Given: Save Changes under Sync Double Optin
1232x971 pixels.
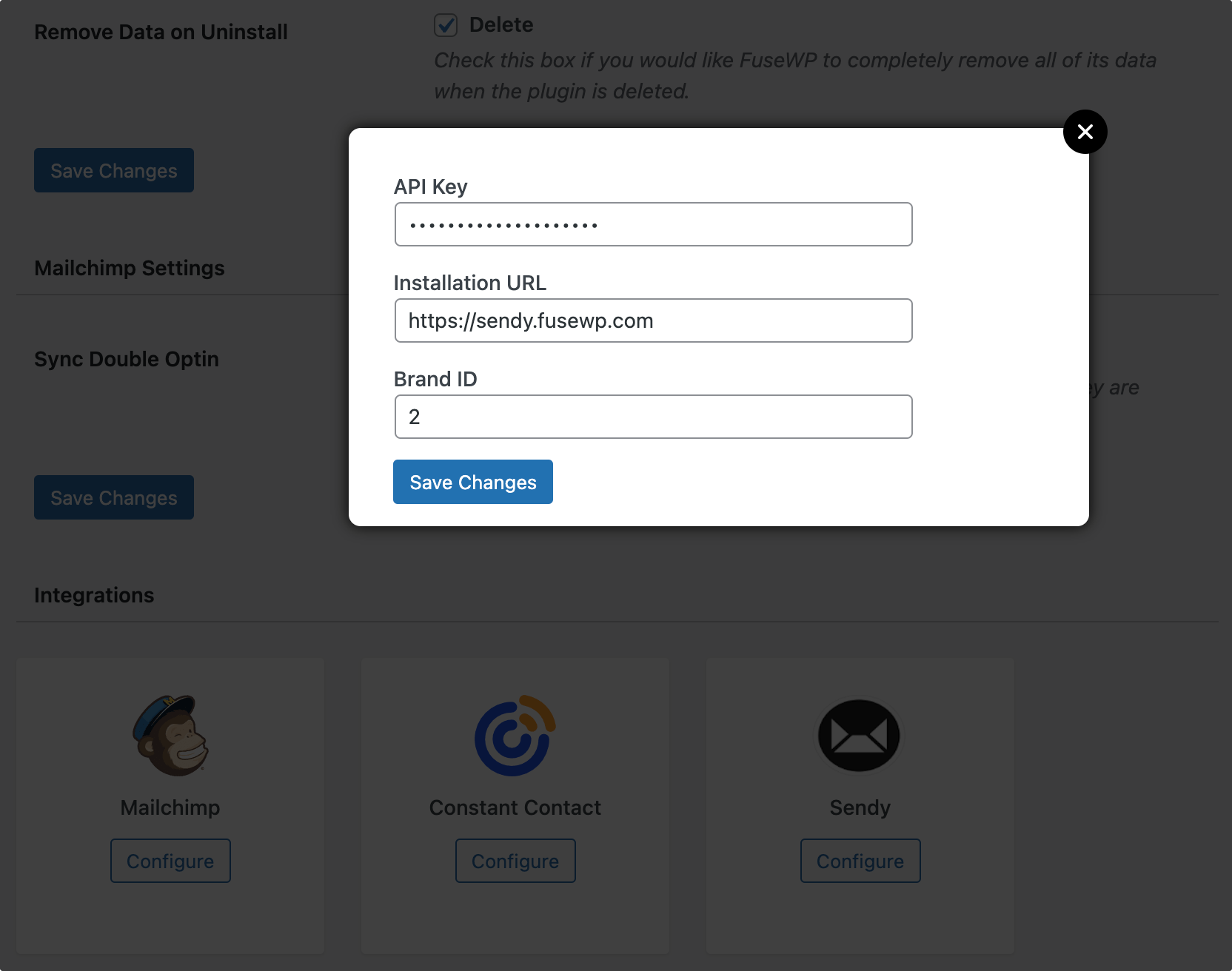Looking at the screenshot, I should click(114, 497).
